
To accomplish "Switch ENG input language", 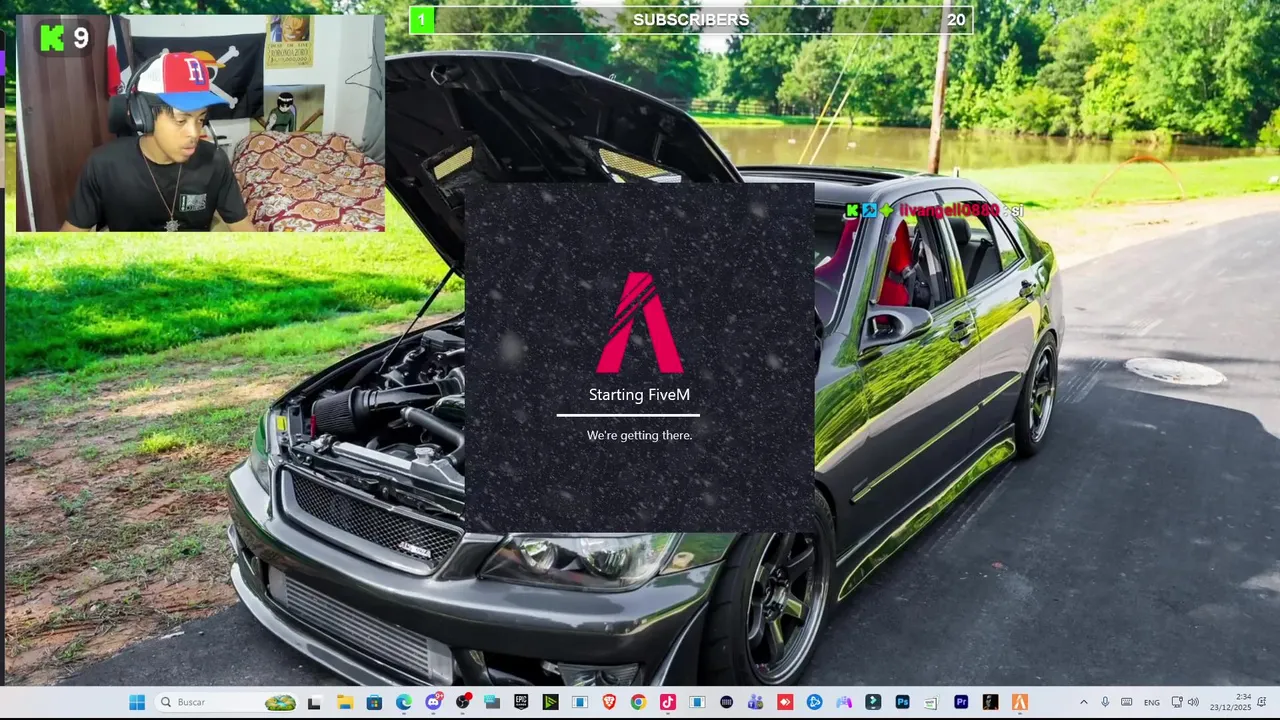I will coord(1151,702).
